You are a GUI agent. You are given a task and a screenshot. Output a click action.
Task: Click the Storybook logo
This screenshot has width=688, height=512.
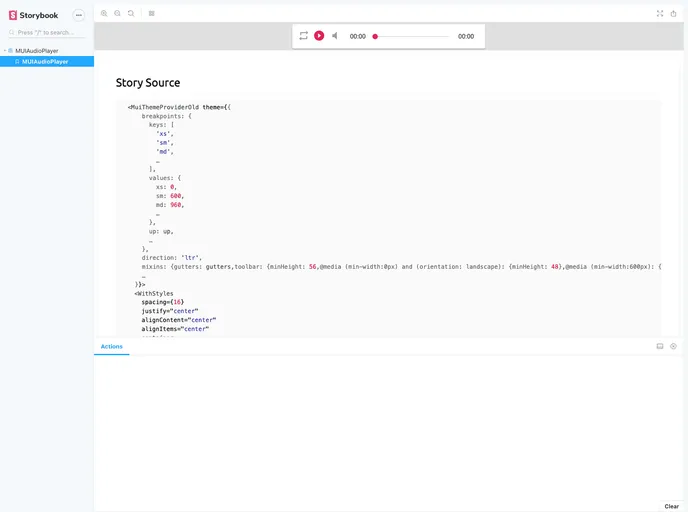34,15
